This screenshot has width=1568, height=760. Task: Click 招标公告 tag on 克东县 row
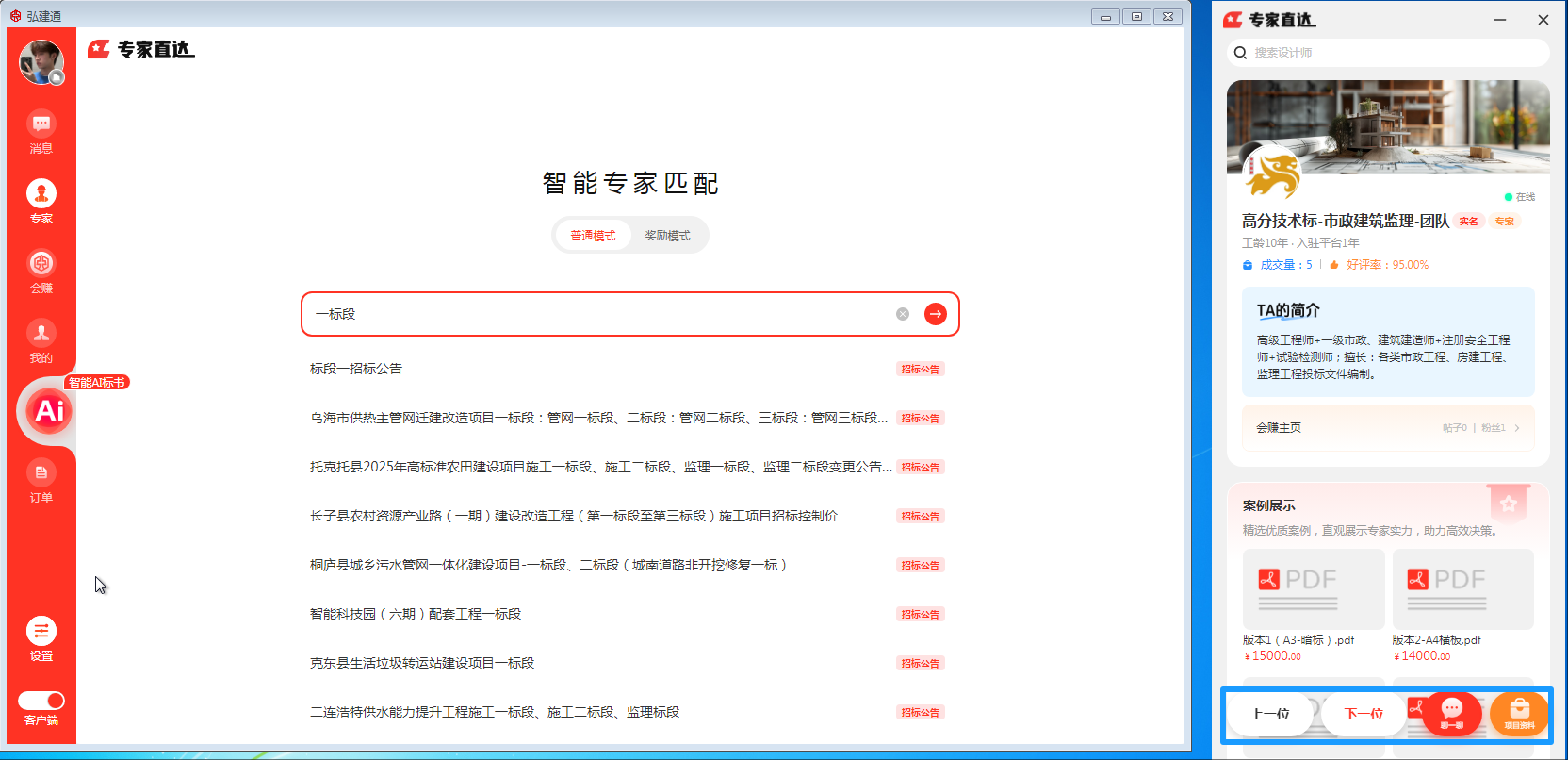[920, 663]
